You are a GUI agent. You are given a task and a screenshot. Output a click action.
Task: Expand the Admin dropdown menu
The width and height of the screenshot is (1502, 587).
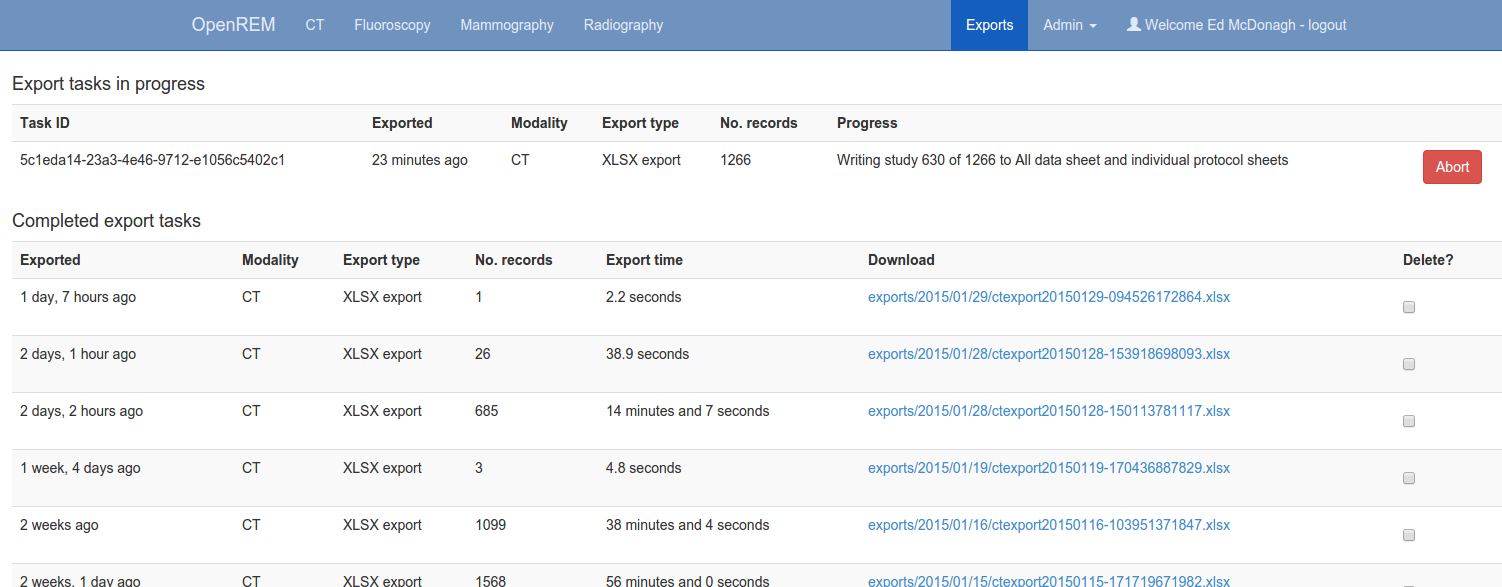1069,25
